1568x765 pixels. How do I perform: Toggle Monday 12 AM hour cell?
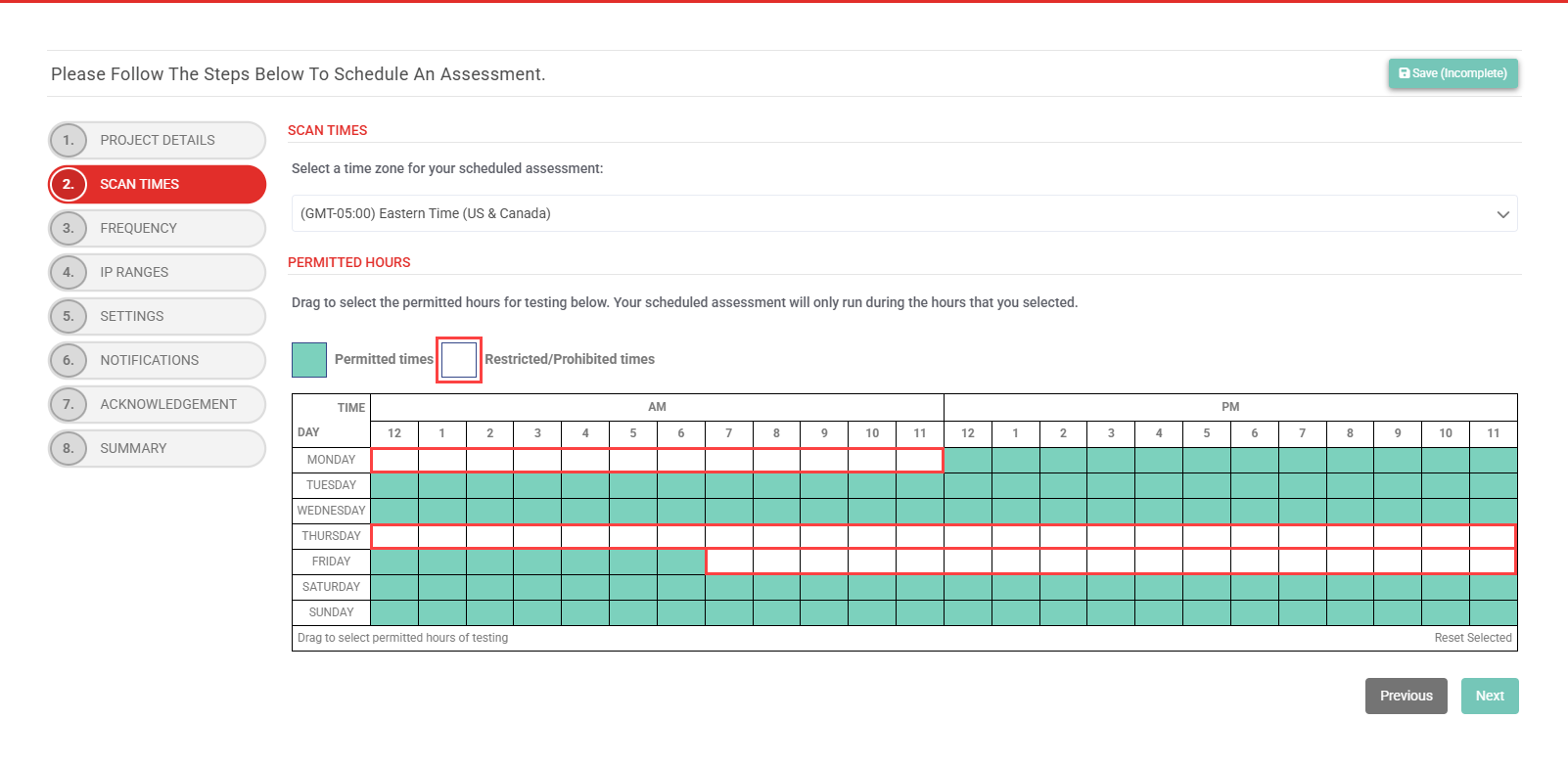[x=394, y=460]
